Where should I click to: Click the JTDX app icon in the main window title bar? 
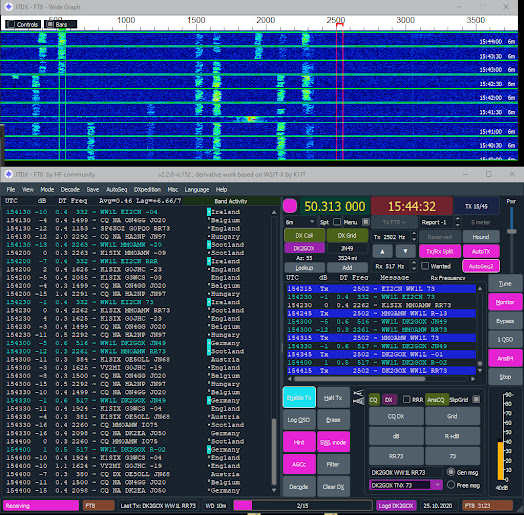coord(8,174)
